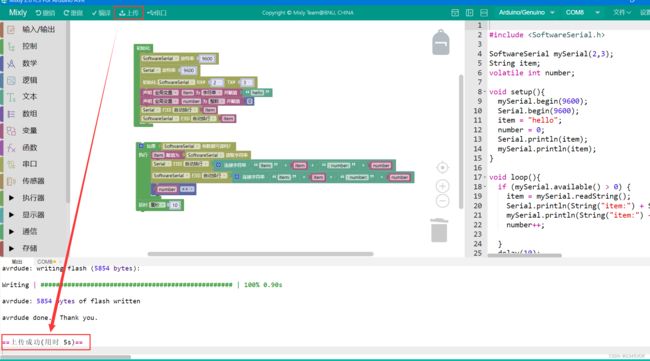Expand the 显示器 category
This screenshot has height=361, width=650.
click(33, 215)
